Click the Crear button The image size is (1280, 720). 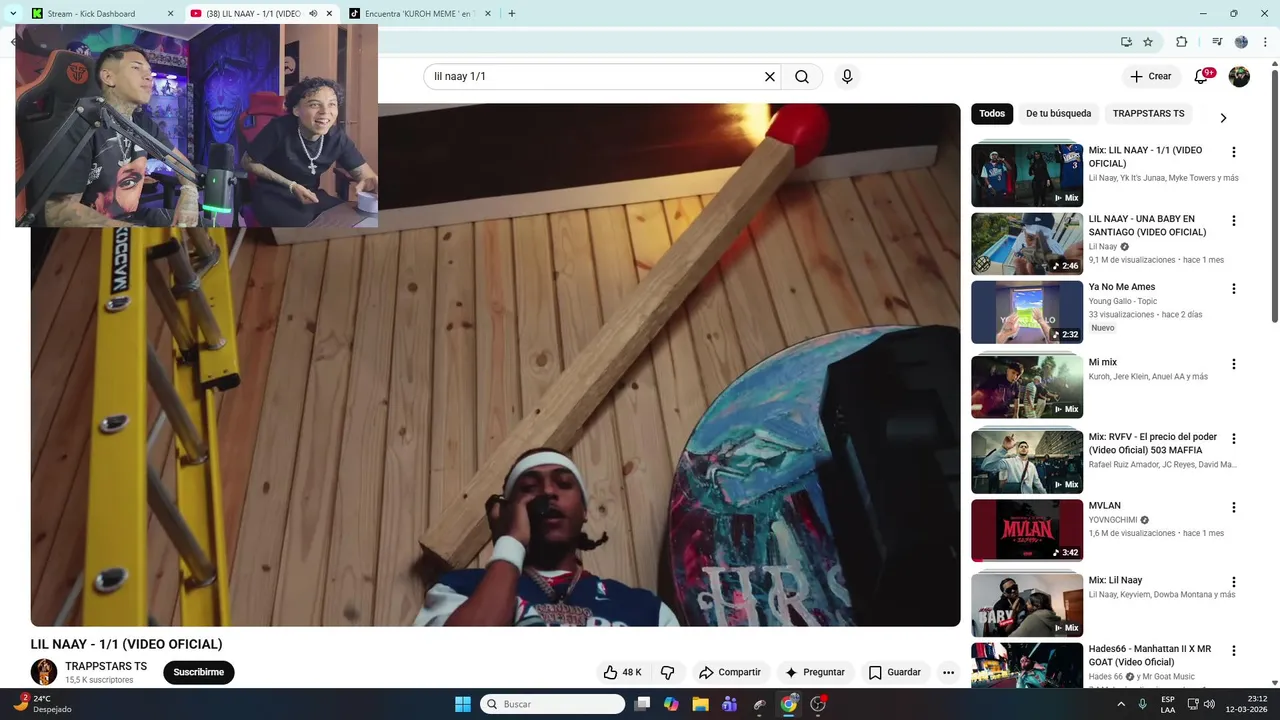tap(1150, 76)
